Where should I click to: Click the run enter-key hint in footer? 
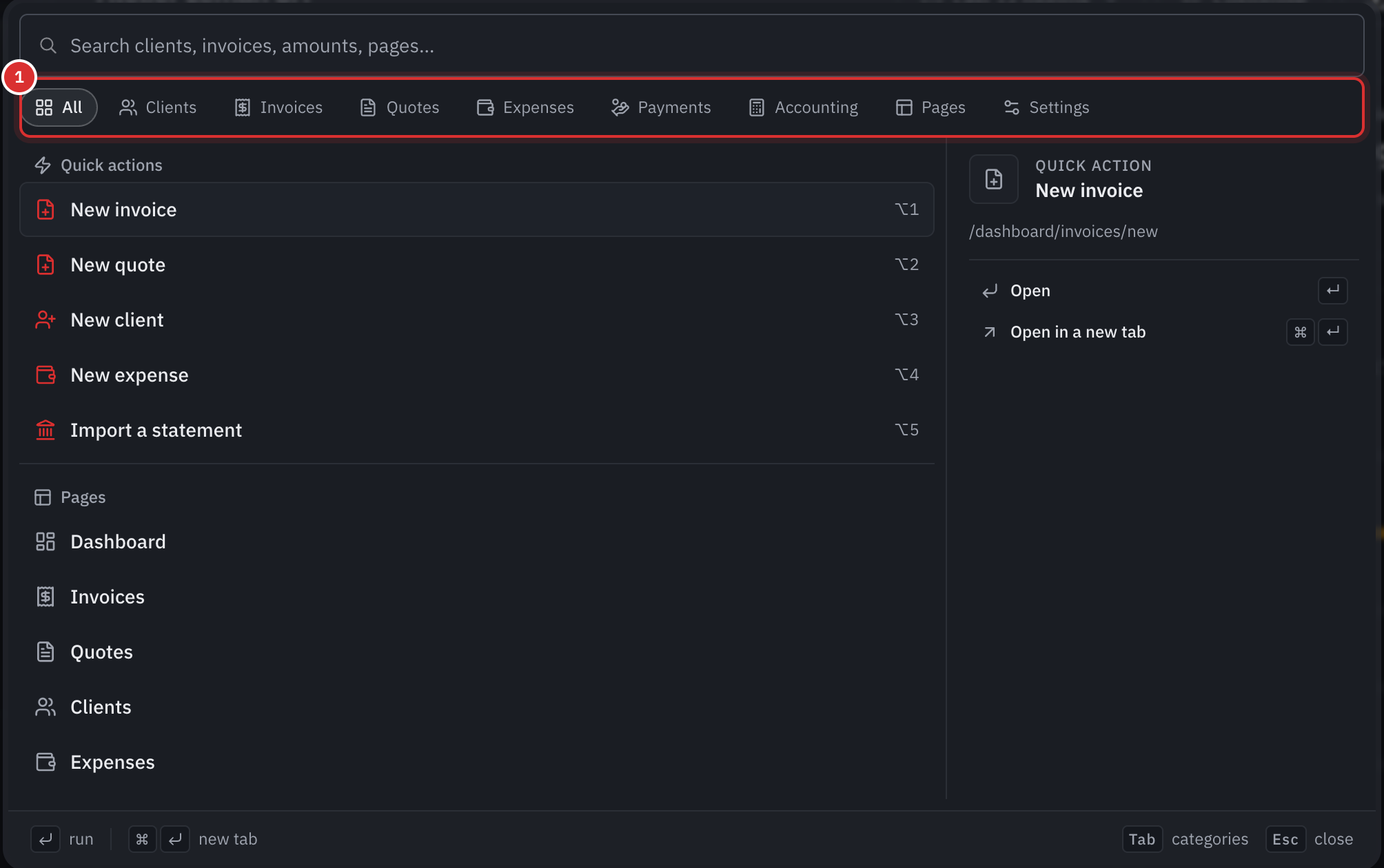click(x=63, y=839)
